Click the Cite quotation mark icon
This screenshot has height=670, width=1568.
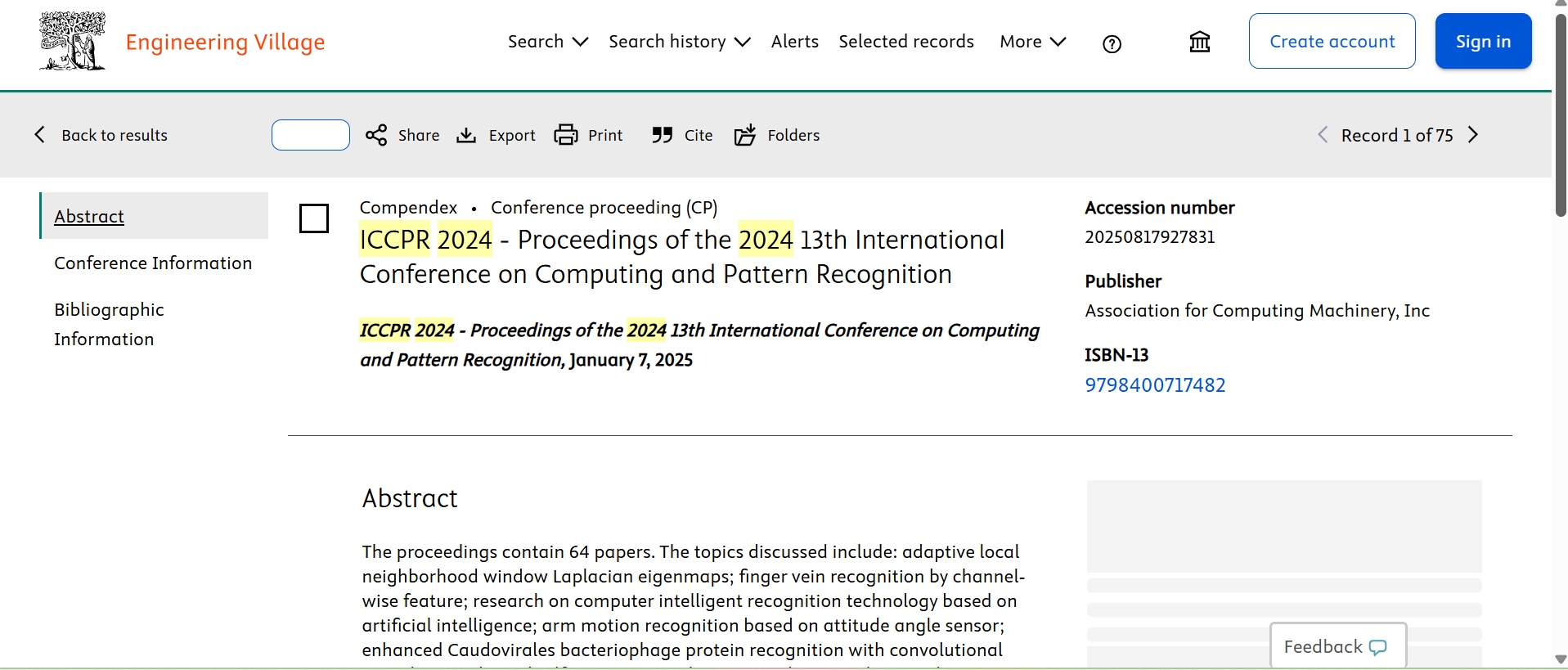tap(663, 135)
